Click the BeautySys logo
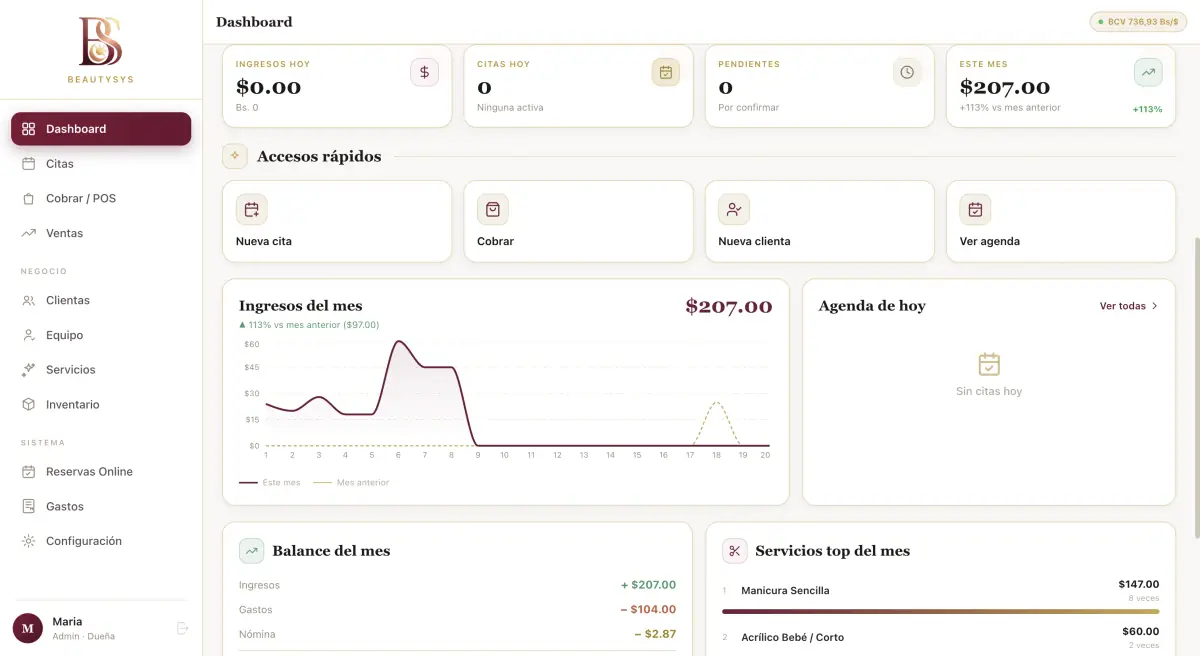 [x=100, y=50]
